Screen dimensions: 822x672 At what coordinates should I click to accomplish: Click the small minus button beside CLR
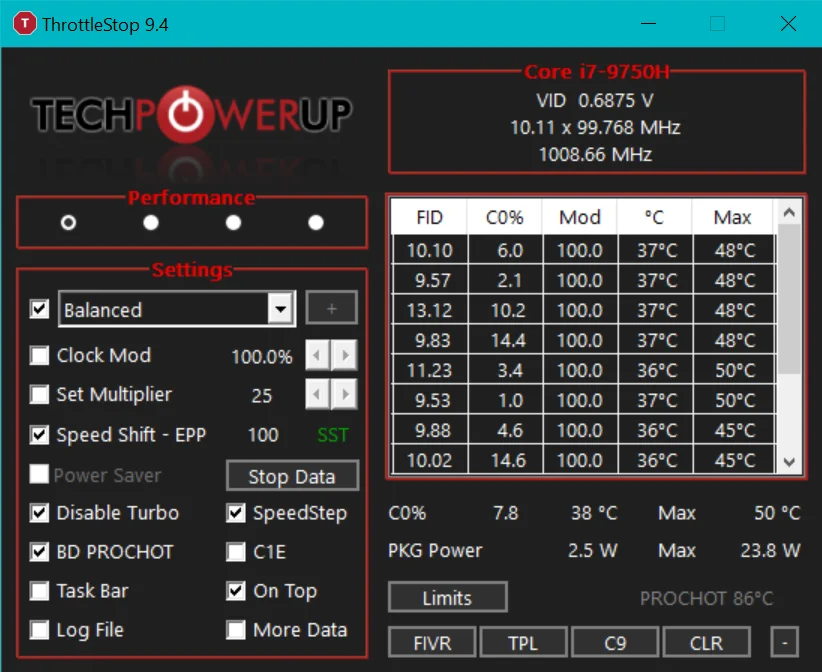pos(784,643)
